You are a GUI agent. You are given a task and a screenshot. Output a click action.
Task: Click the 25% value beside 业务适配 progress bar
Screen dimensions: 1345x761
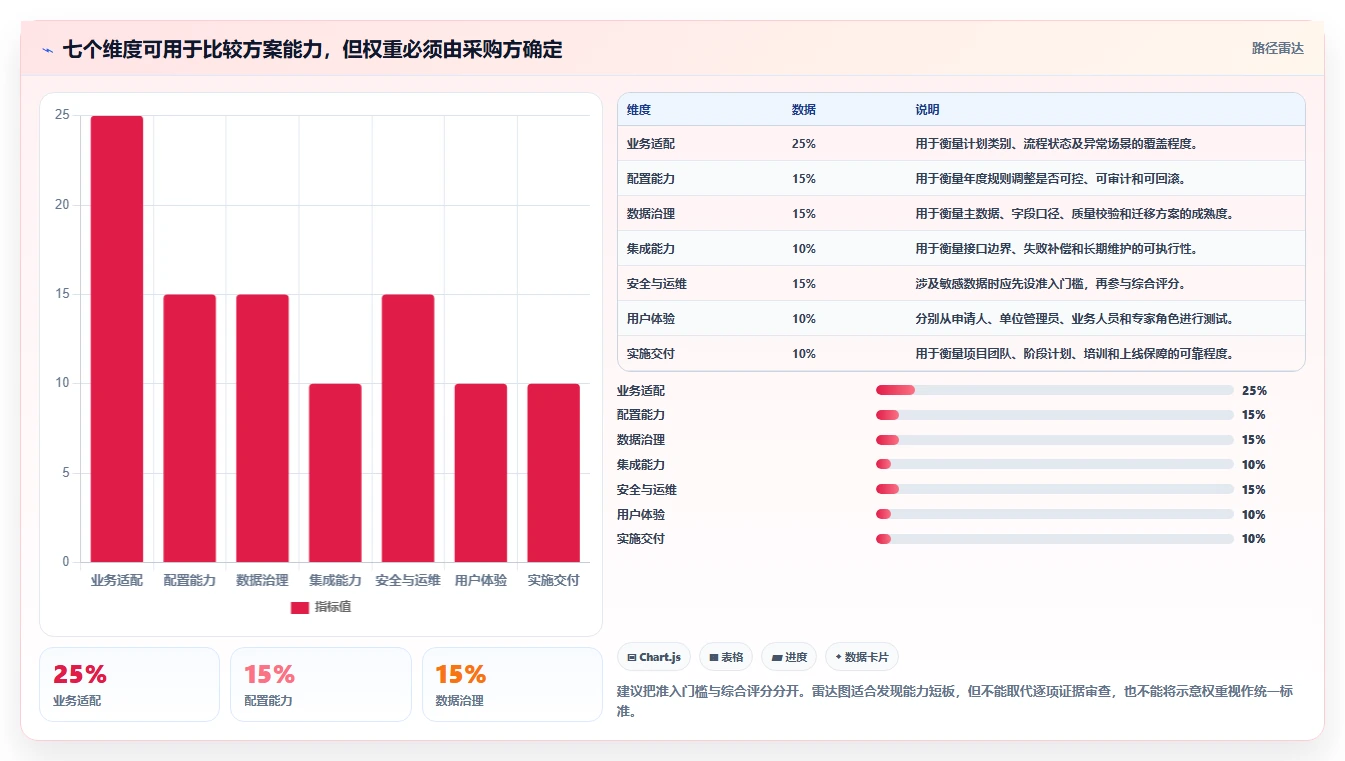[1254, 391]
